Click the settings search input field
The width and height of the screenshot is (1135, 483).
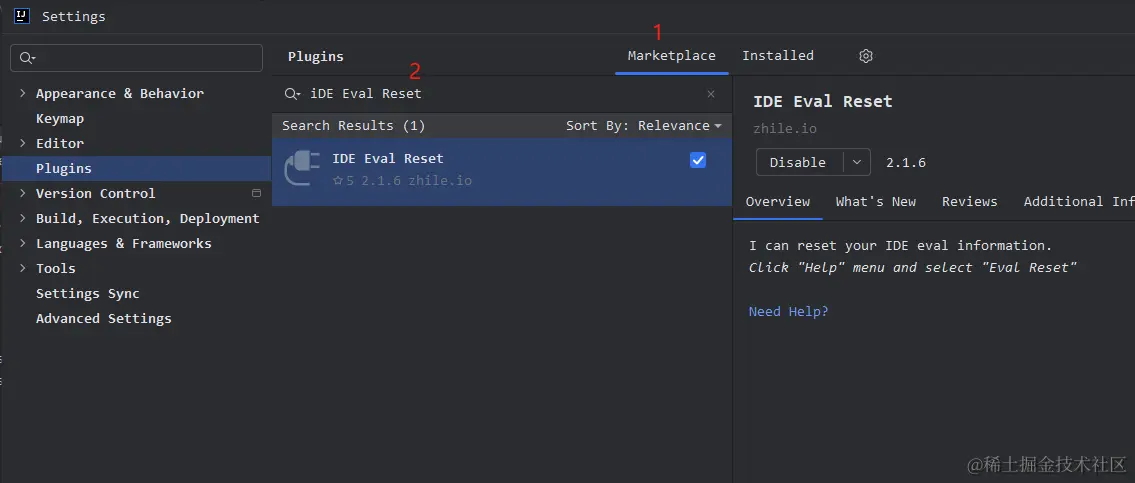145,58
